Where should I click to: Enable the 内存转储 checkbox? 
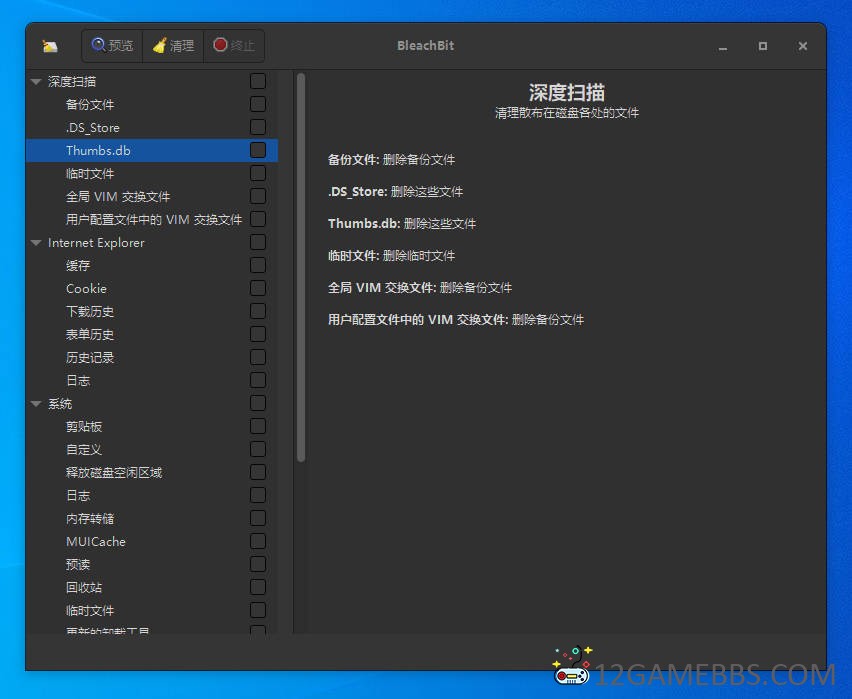[258, 518]
